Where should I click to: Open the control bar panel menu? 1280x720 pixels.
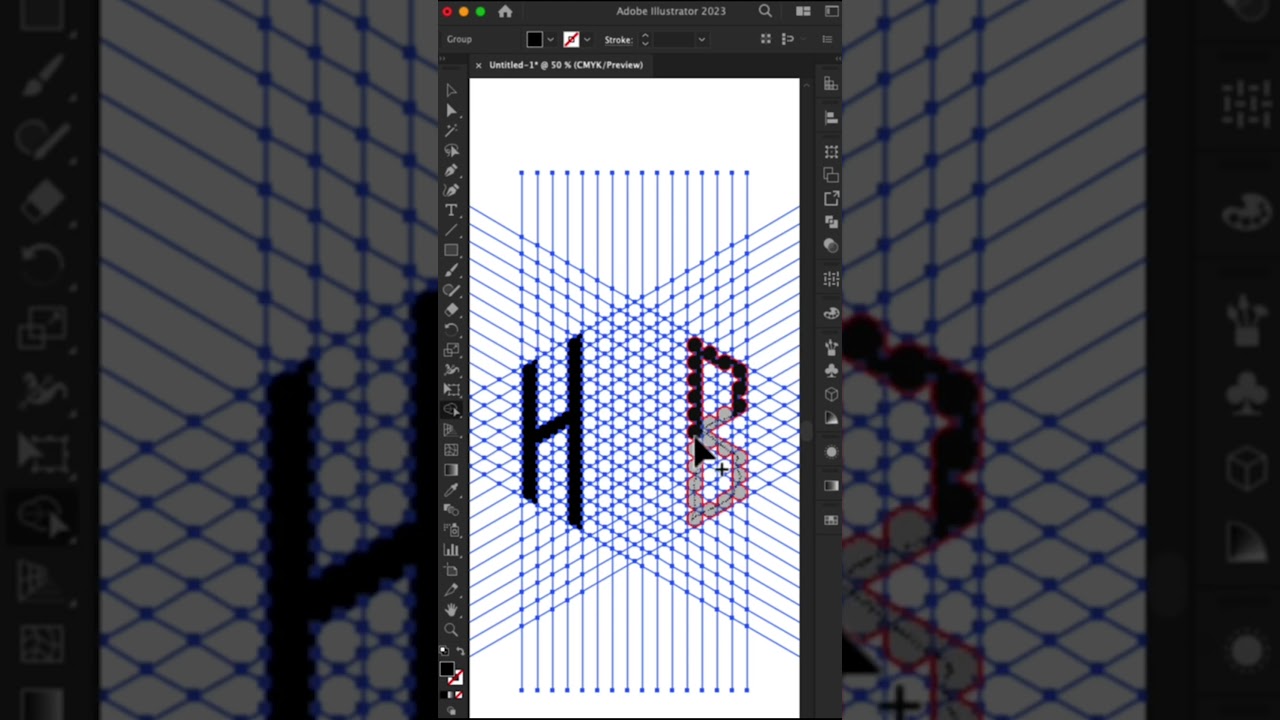click(x=827, y=39)
